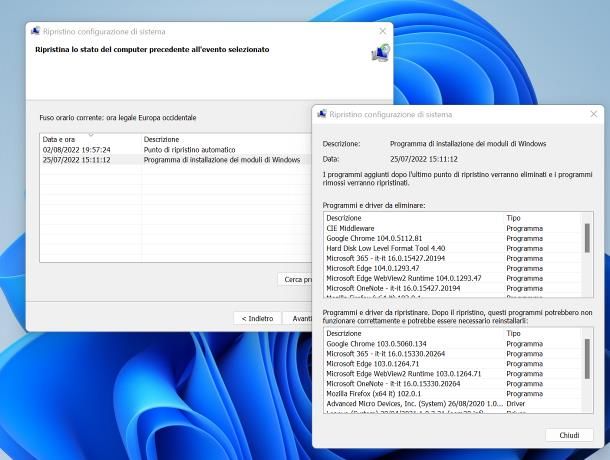Sort restore points by the Descrizione column header
Viewport: 610px width, 460px height.
point(227,139)
